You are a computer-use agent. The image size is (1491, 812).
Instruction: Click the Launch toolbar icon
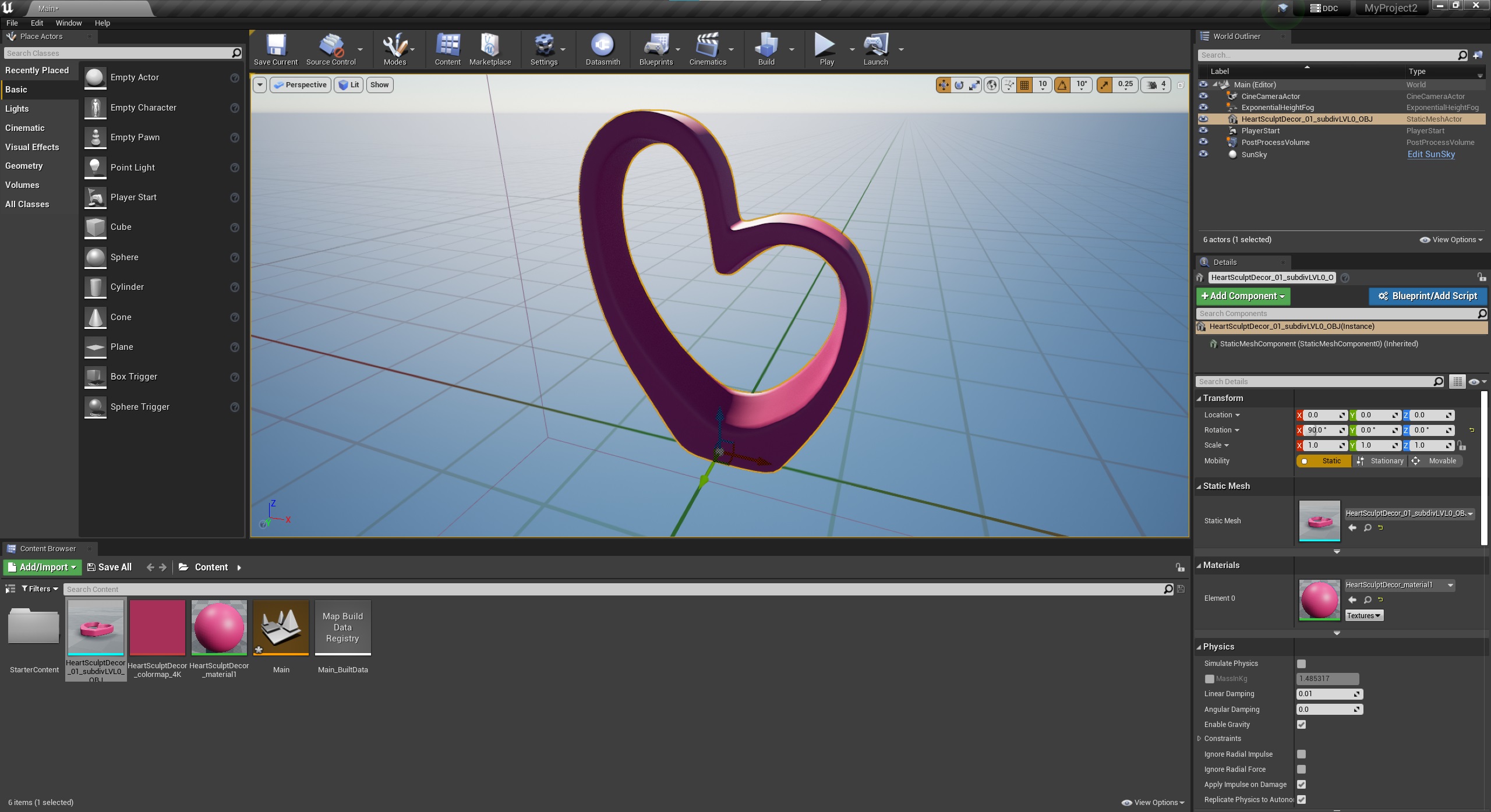[875, 47]
